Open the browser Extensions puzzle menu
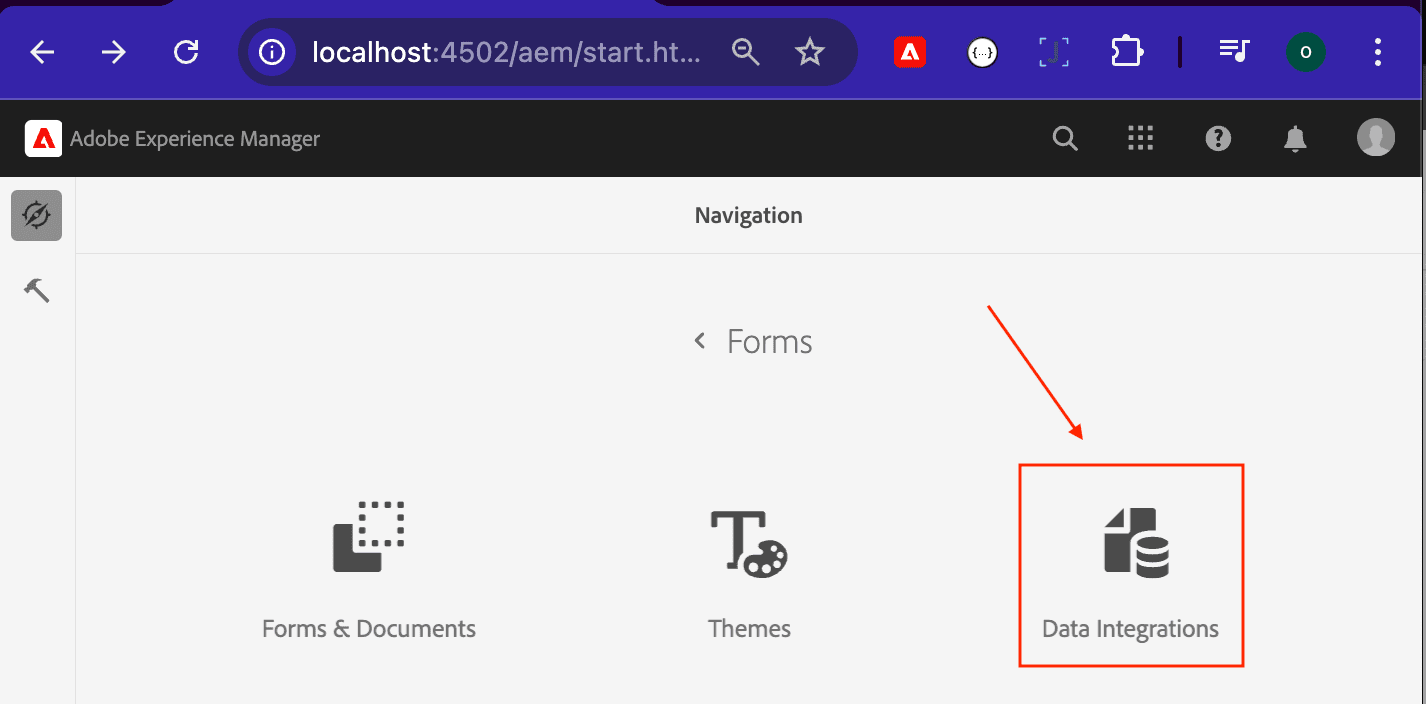The height and width of the screenshot is (704, 1426). coord(1127,52)
